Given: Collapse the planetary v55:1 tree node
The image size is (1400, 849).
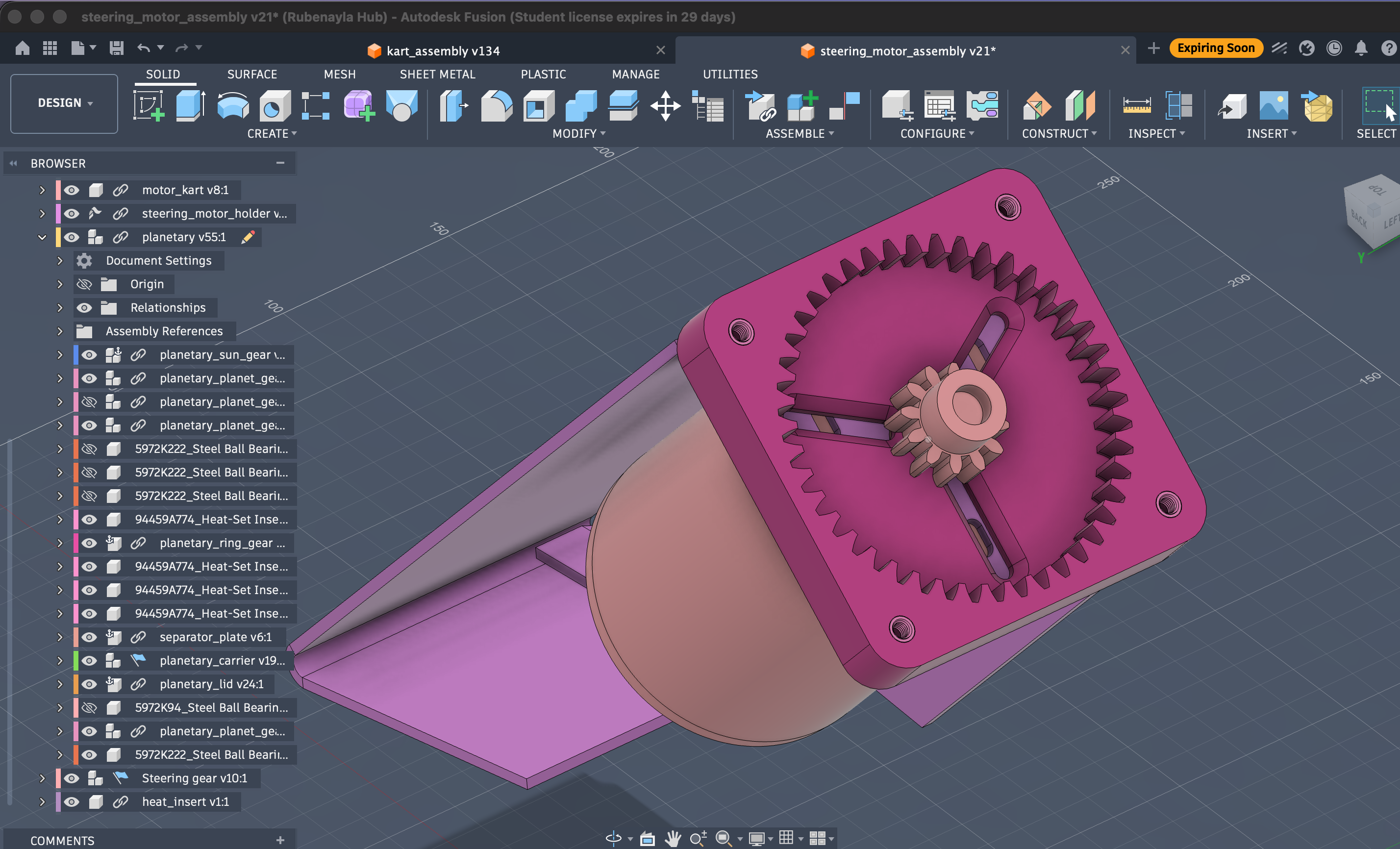Looking at the screenshot, I should tap(42, 237).
